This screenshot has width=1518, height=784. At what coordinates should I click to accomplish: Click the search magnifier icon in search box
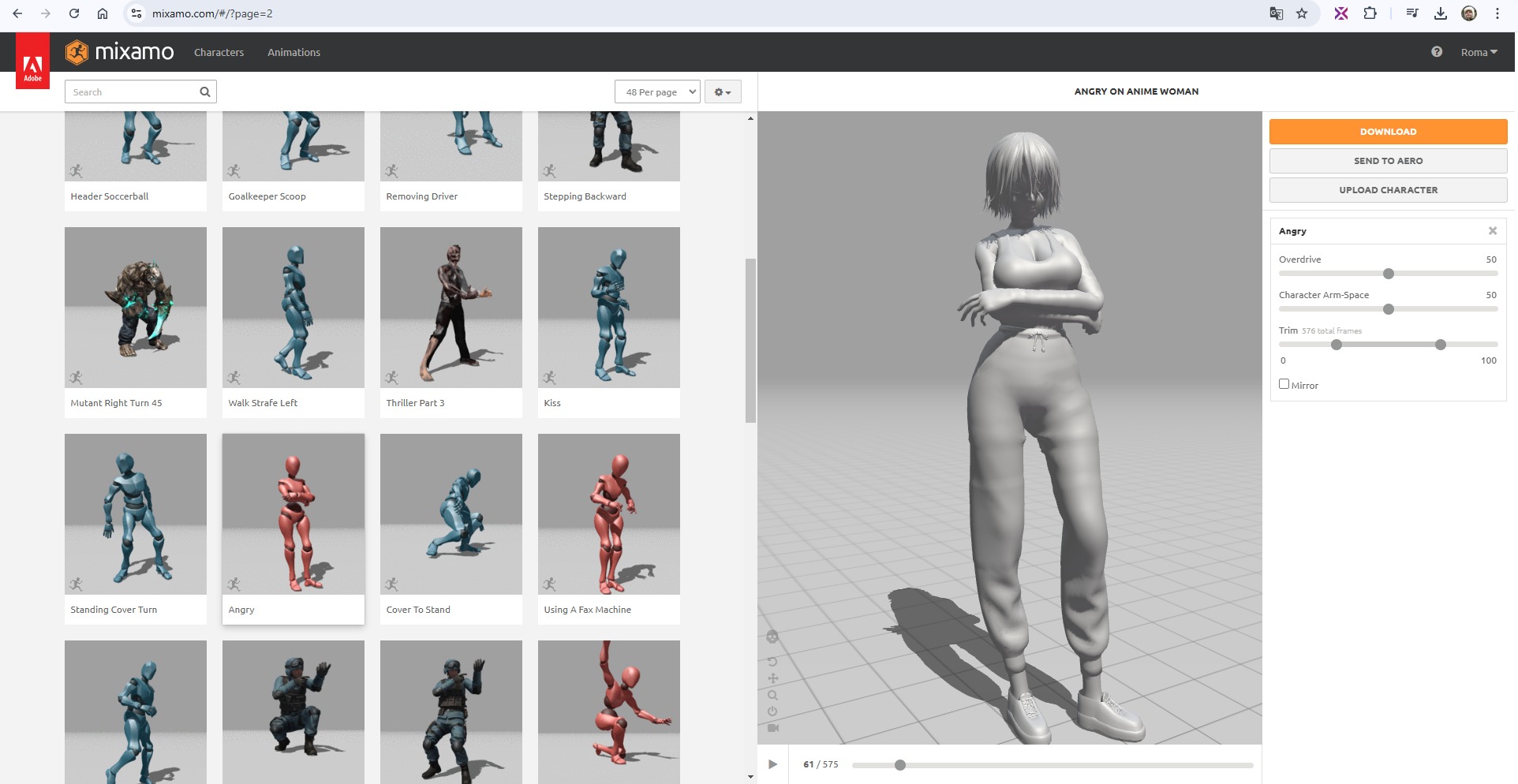[205, 91]
